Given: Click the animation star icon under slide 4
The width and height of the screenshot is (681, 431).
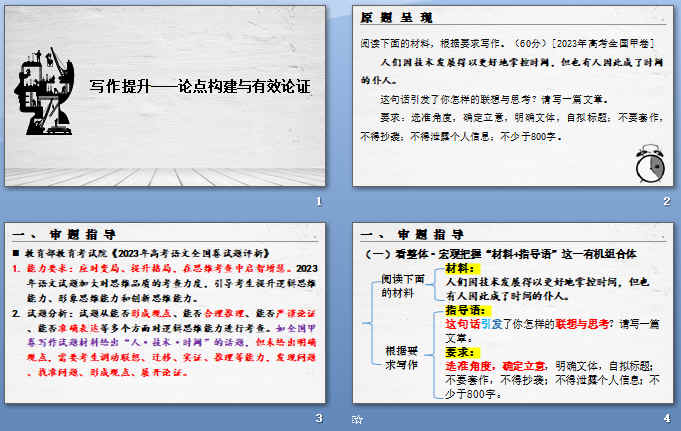Looking at the screenshot, I should click(358, 420).
